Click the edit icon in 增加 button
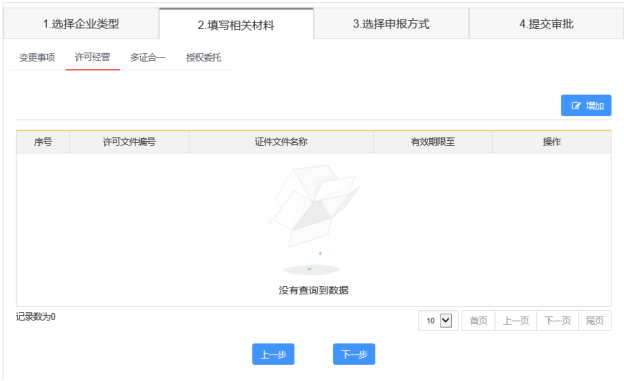This screenshot has width=624, height=381. pos(576,106)
